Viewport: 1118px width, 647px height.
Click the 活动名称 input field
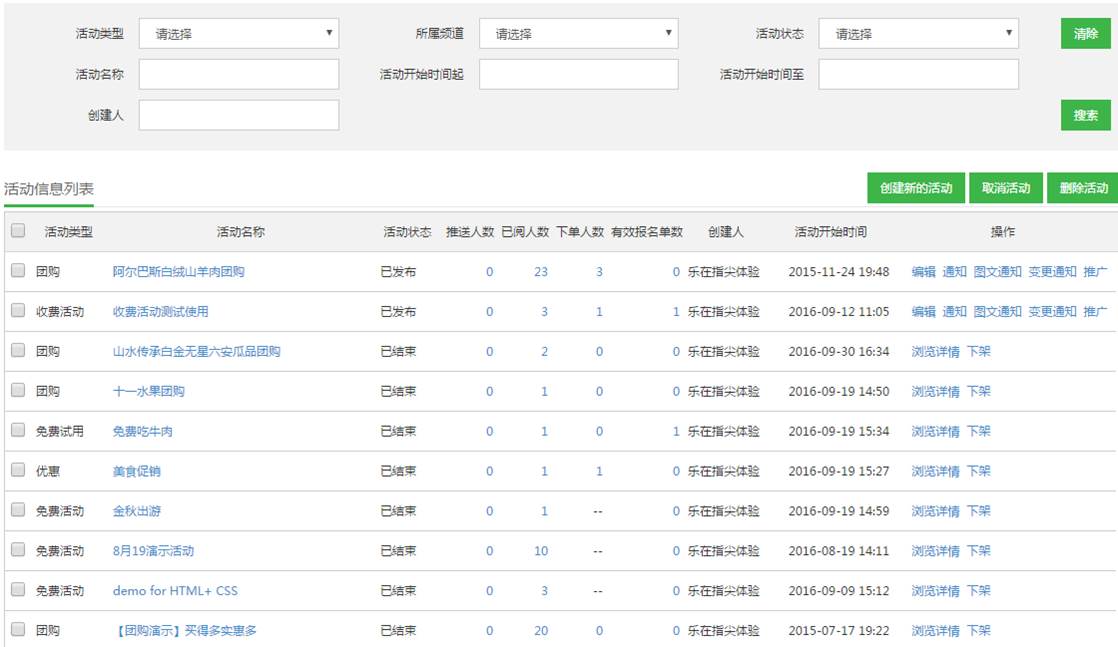coord(238,74)
